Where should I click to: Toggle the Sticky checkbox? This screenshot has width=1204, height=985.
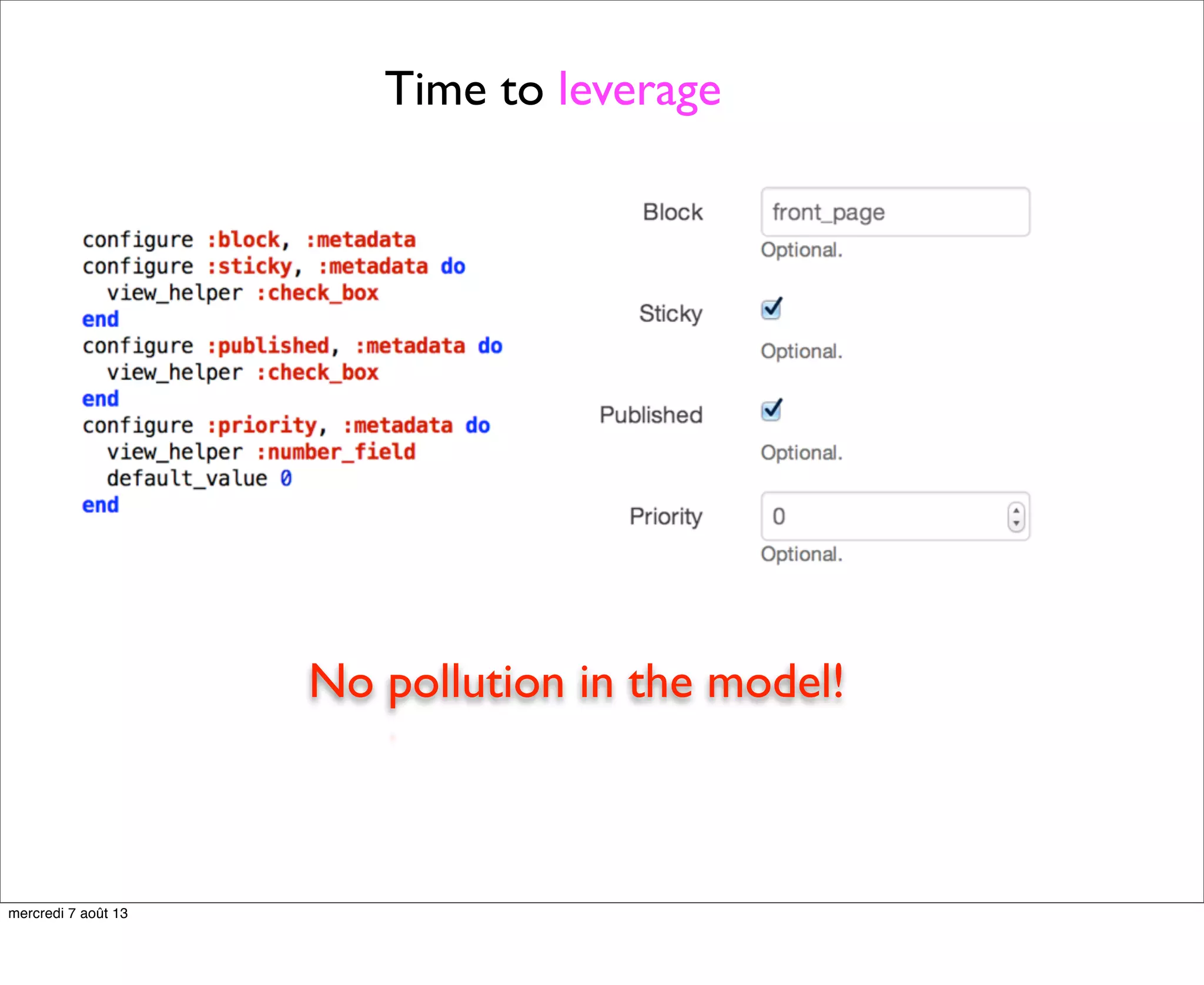771,309
